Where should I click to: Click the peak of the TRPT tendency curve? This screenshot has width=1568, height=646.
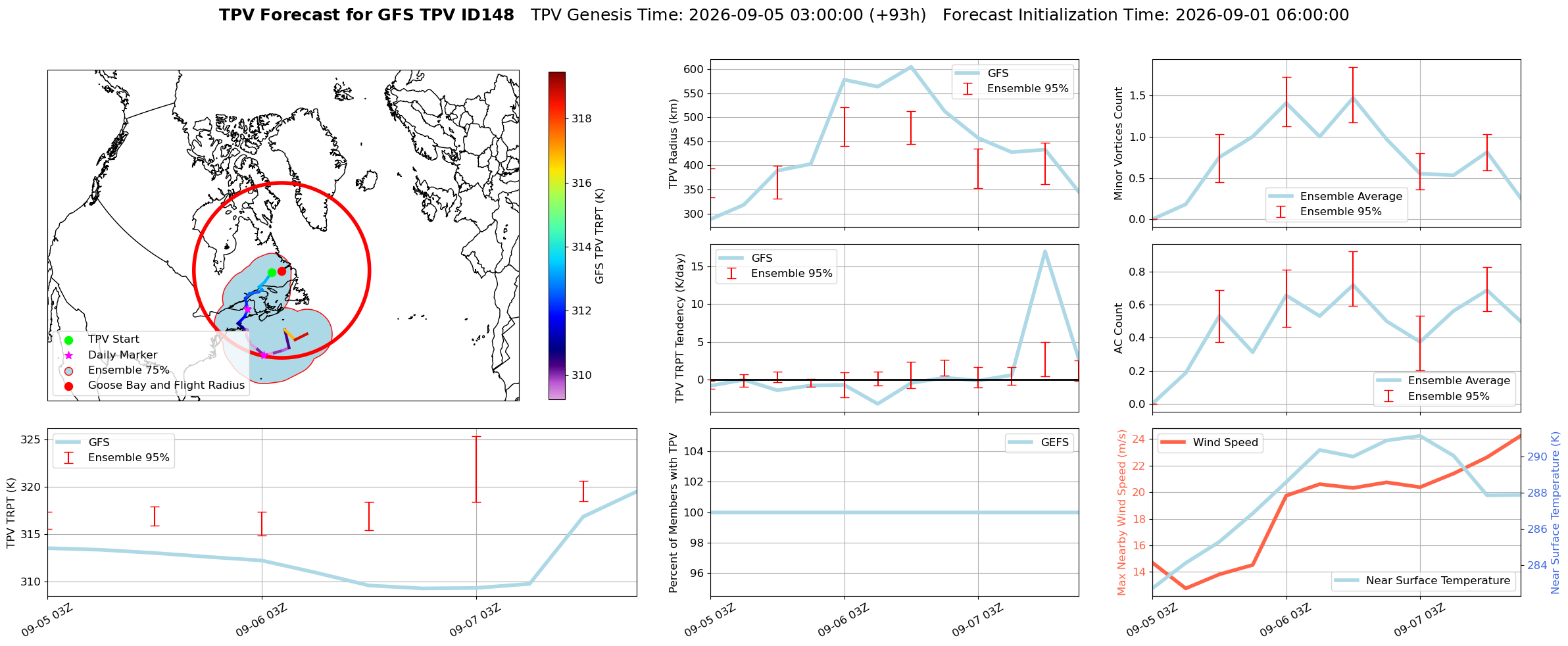(1044, 251)
